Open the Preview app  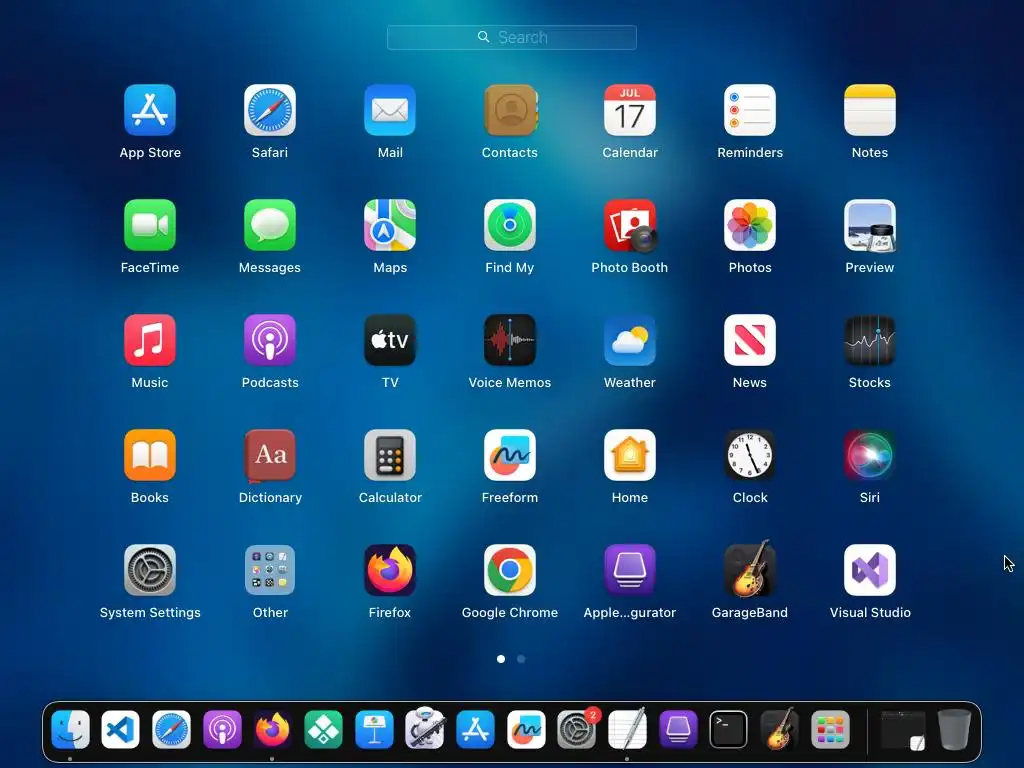pyautogui.click(x=870, y=225)
